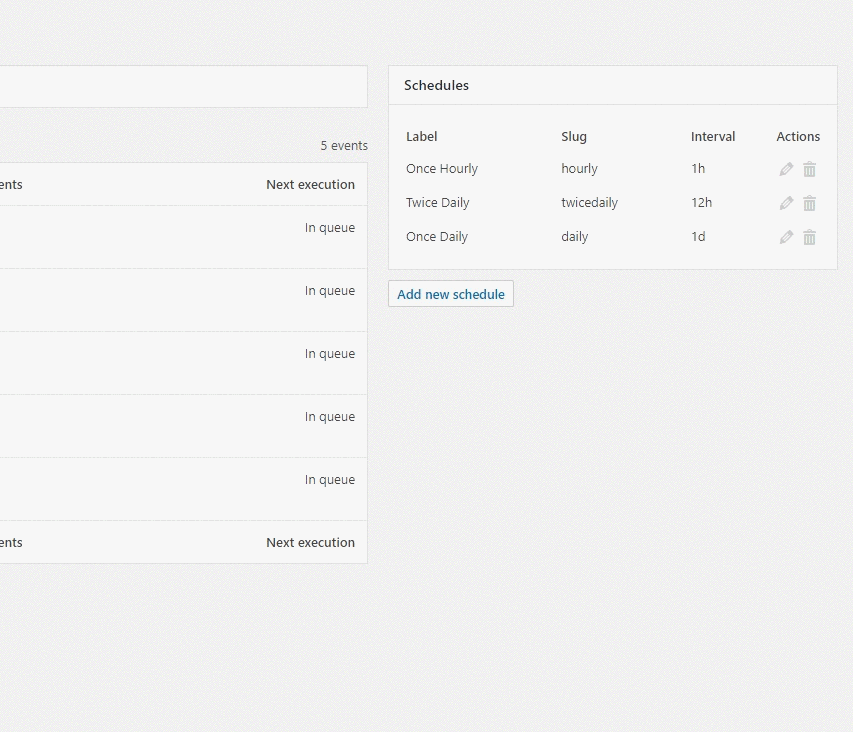Image resolution: width=853 pixels, height=732 pixels.
Task: Edit the Once Hourly schedule
Action: point(786,169)
